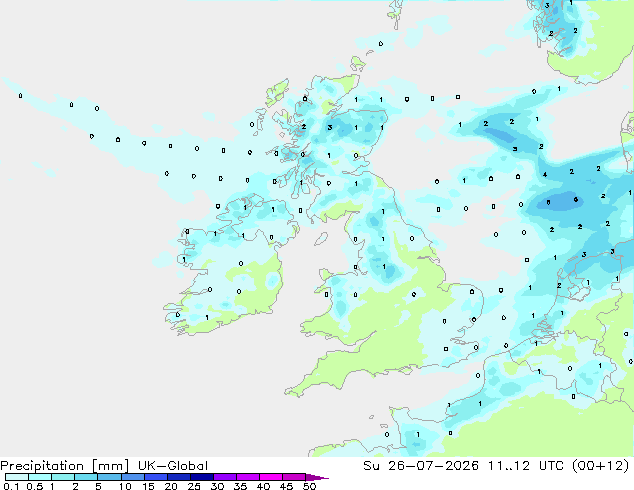Viewport: 634px width, 490px height.
Task: Click the legend label "45"
Action: [x=286, y=486]
